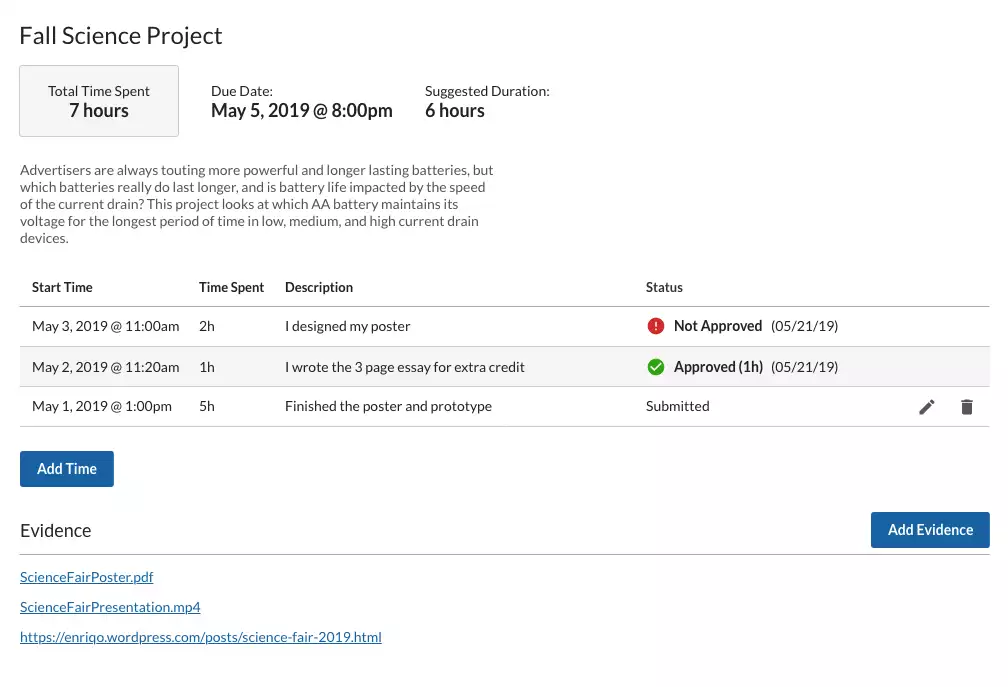Screen dimensions: 1008x687
Task: Click the green Approved checkmark icon
Action: pos(656,367)
